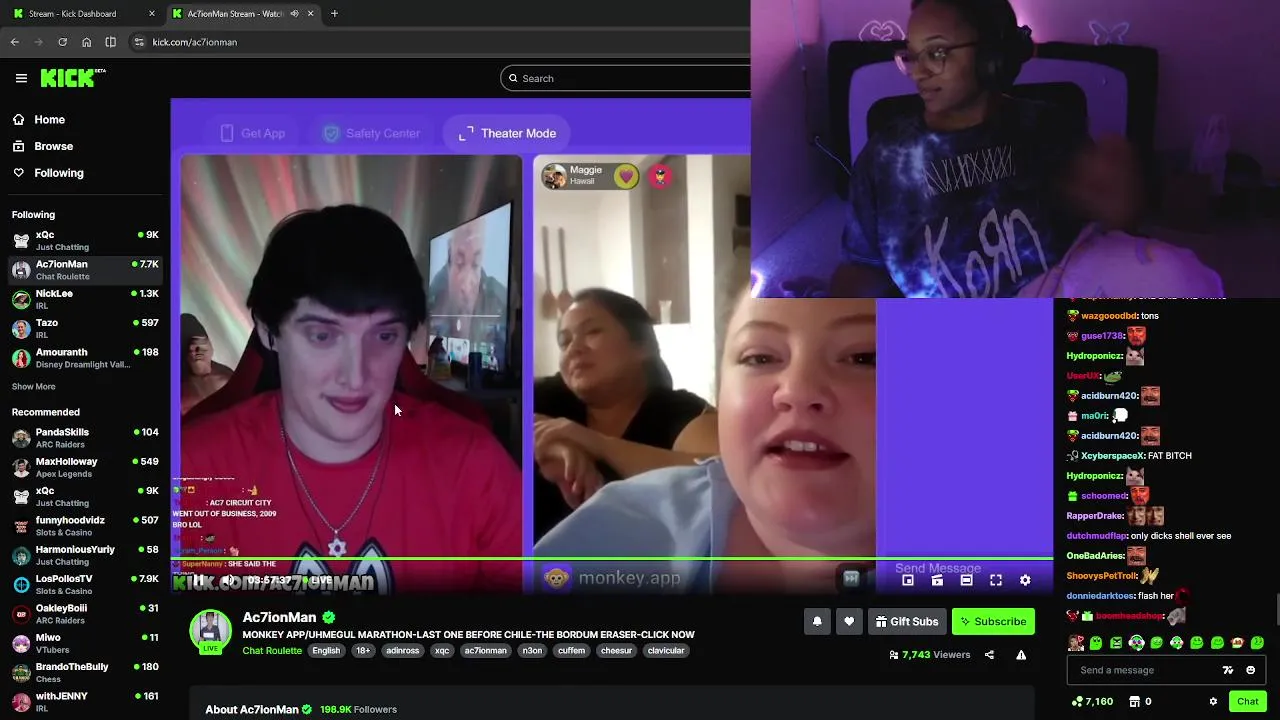This screenshot has width=1280, height=720.
Task: Click the stream progress bar
Action: pos(612,558)
